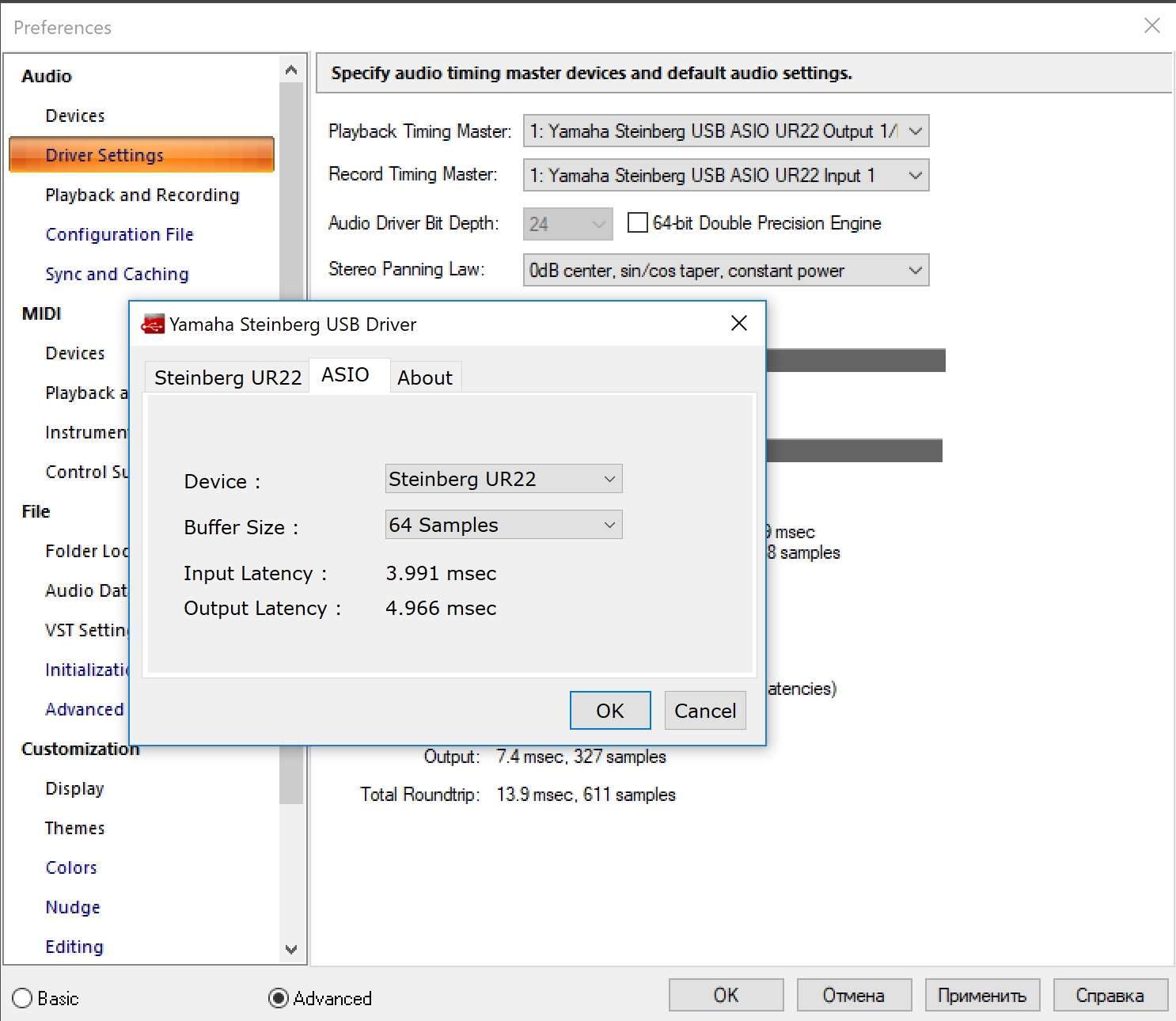
Task: Open the Audio Driver Bit Depth dropdown
Action: pyautogui.click(x=567, y=224)
